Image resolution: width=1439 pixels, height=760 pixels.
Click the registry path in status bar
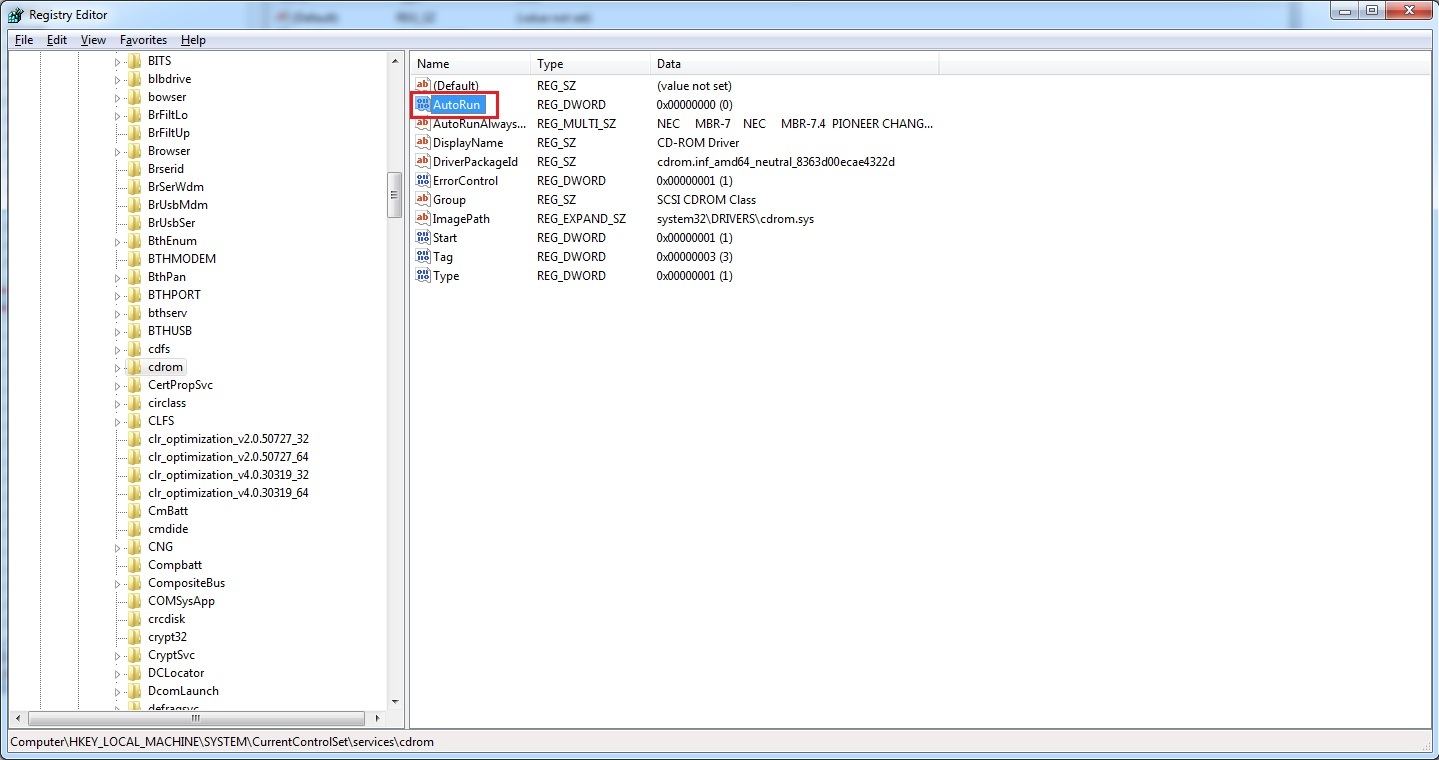[222, 742]
